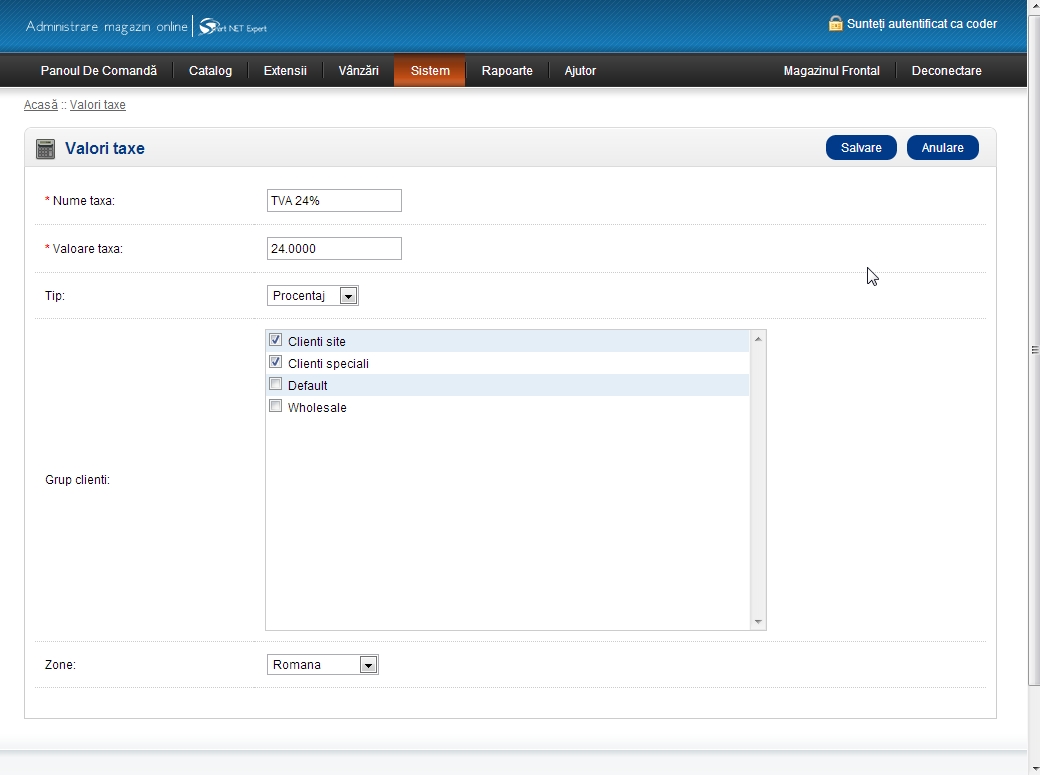Click the padlock icon in the header

click(835, 23)
